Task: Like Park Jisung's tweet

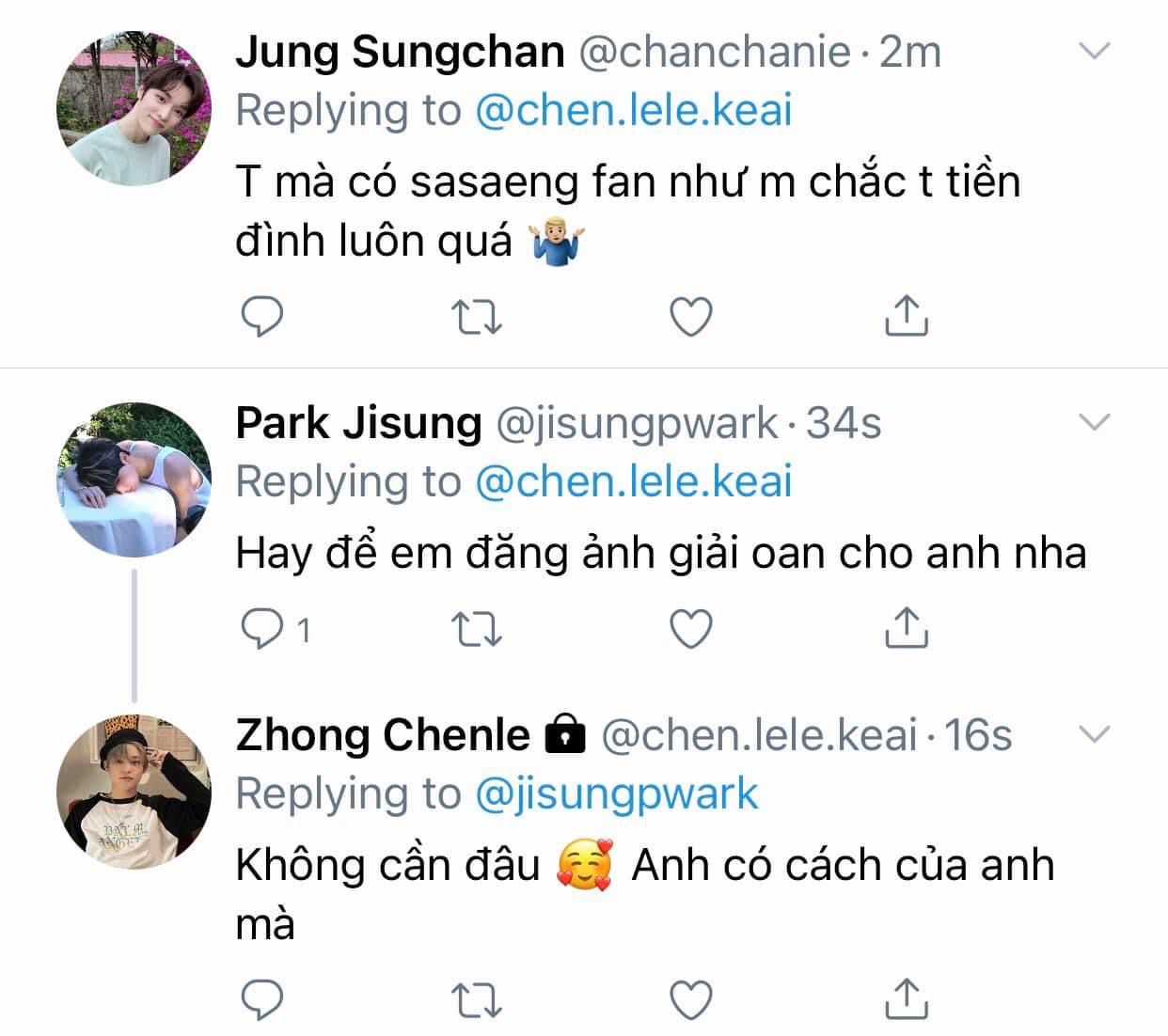Action: [x=692, y=629]
